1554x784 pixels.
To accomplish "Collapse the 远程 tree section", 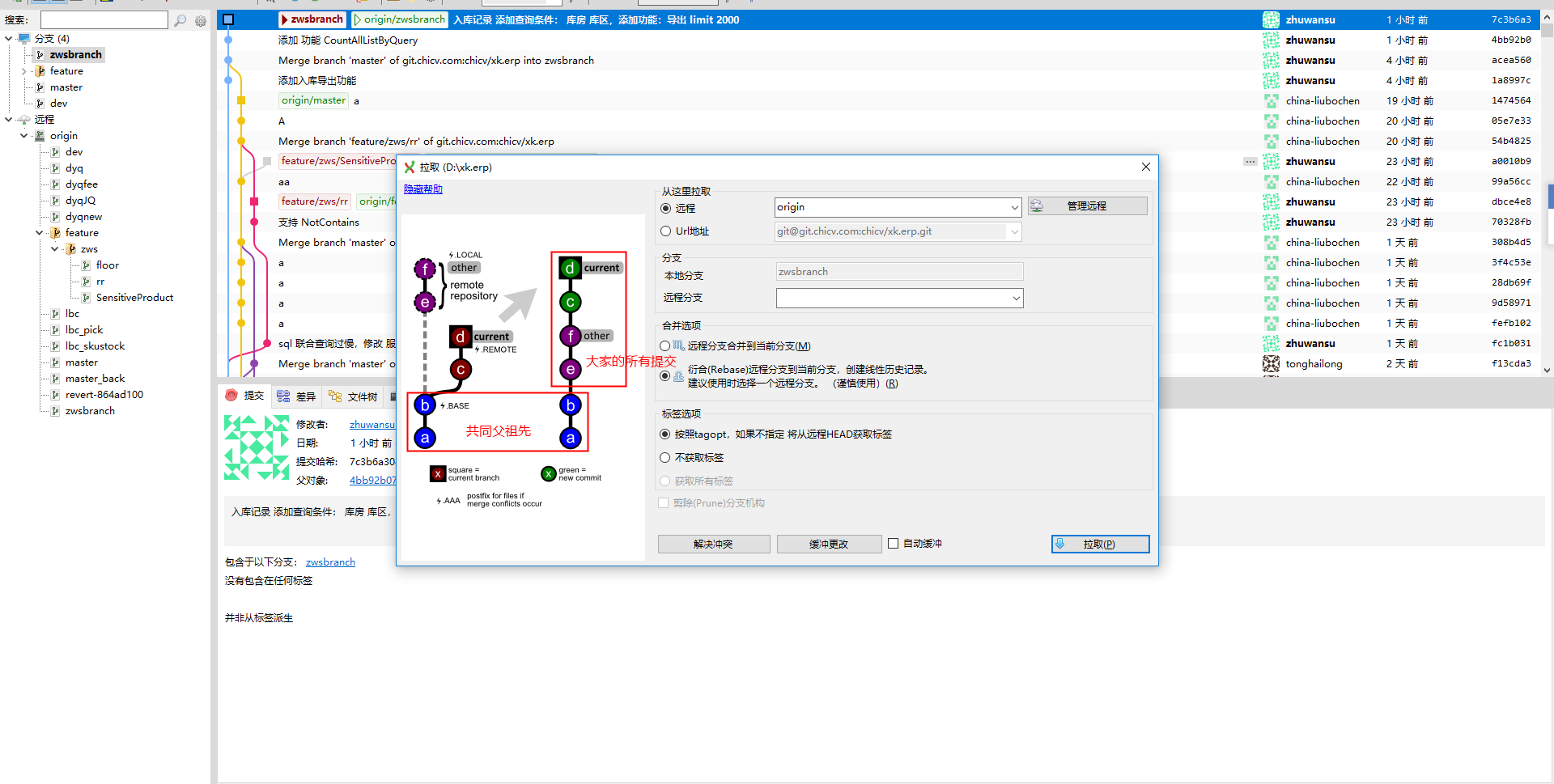I will (8, 119).
